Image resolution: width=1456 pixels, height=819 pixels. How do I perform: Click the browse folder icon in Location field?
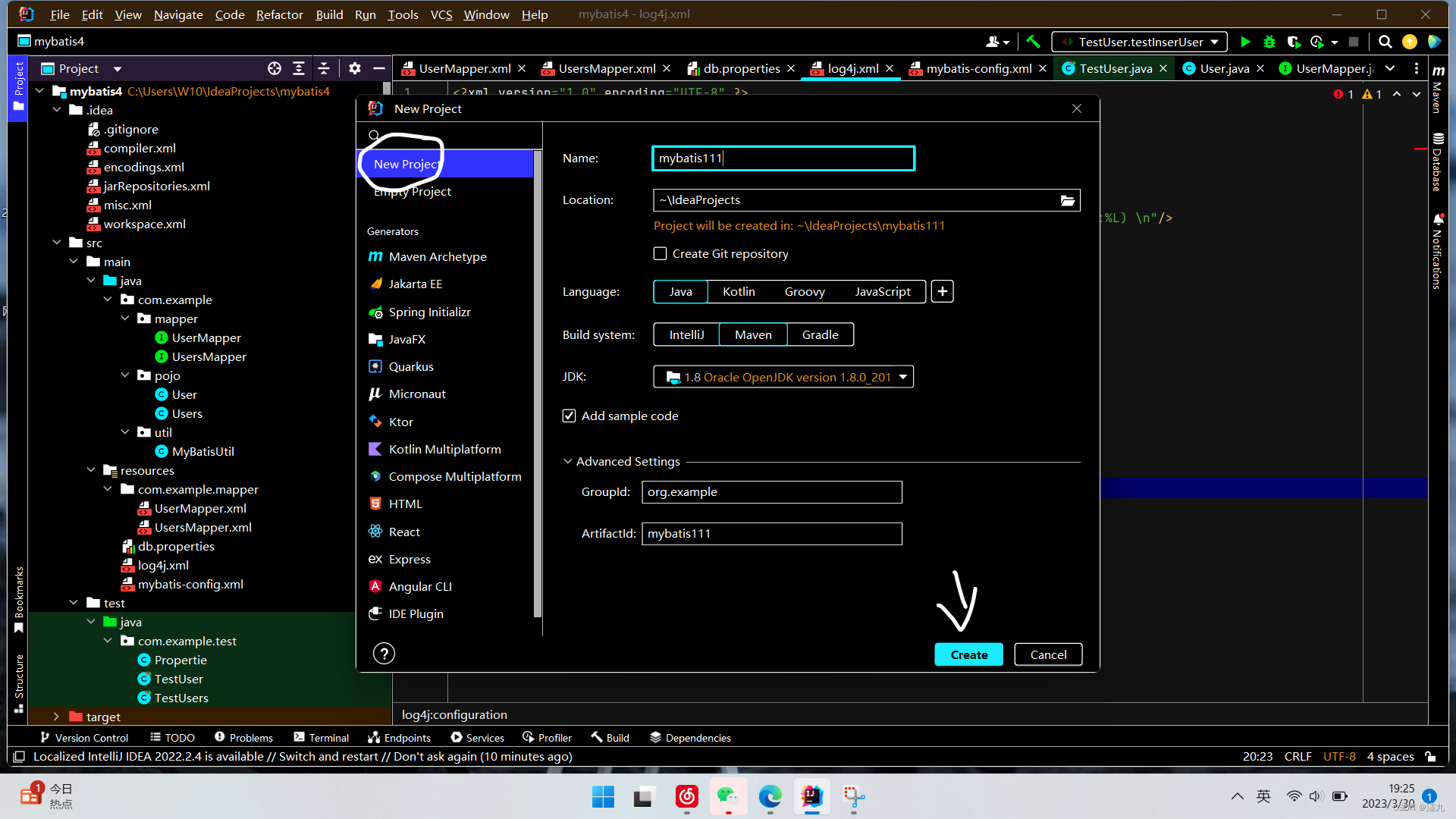tap(1067, 200)
